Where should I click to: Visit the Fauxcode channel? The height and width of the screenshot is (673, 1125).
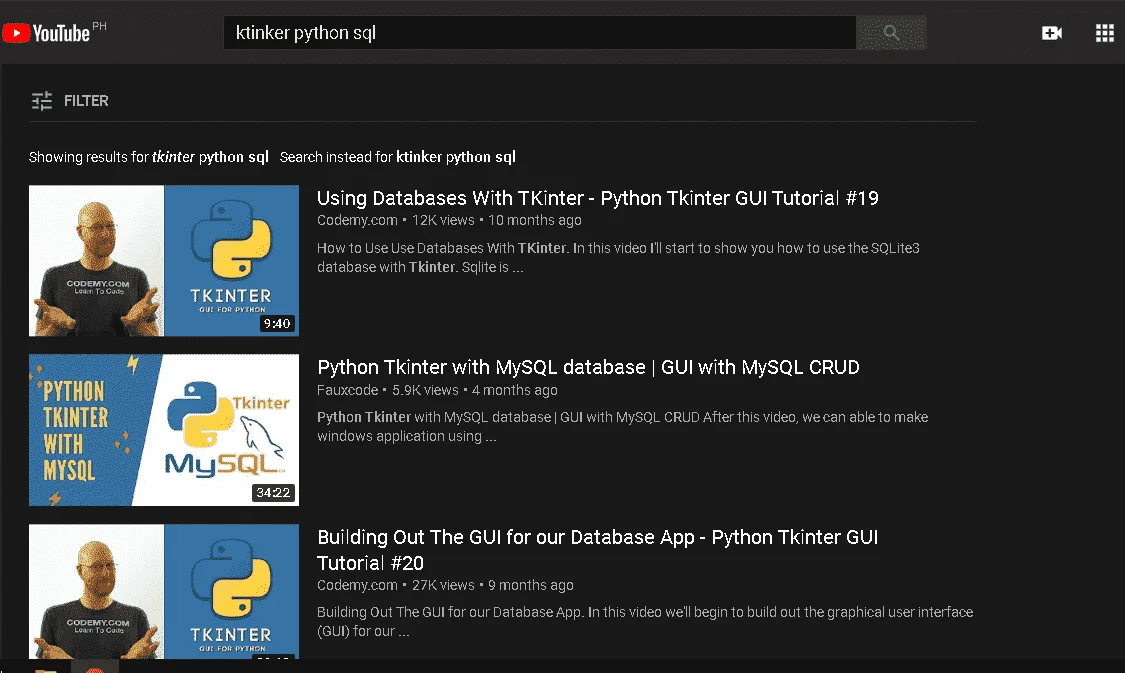pyautogui.click(x=347, y=390)
